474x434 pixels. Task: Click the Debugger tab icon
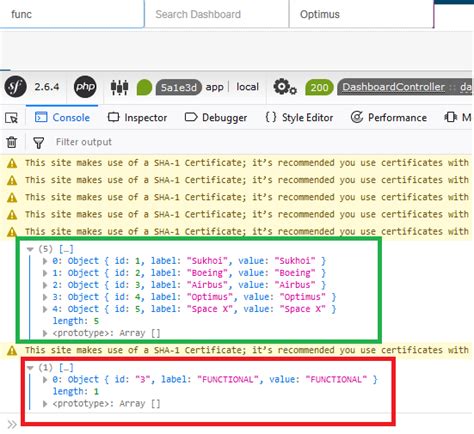coord(191,117)
